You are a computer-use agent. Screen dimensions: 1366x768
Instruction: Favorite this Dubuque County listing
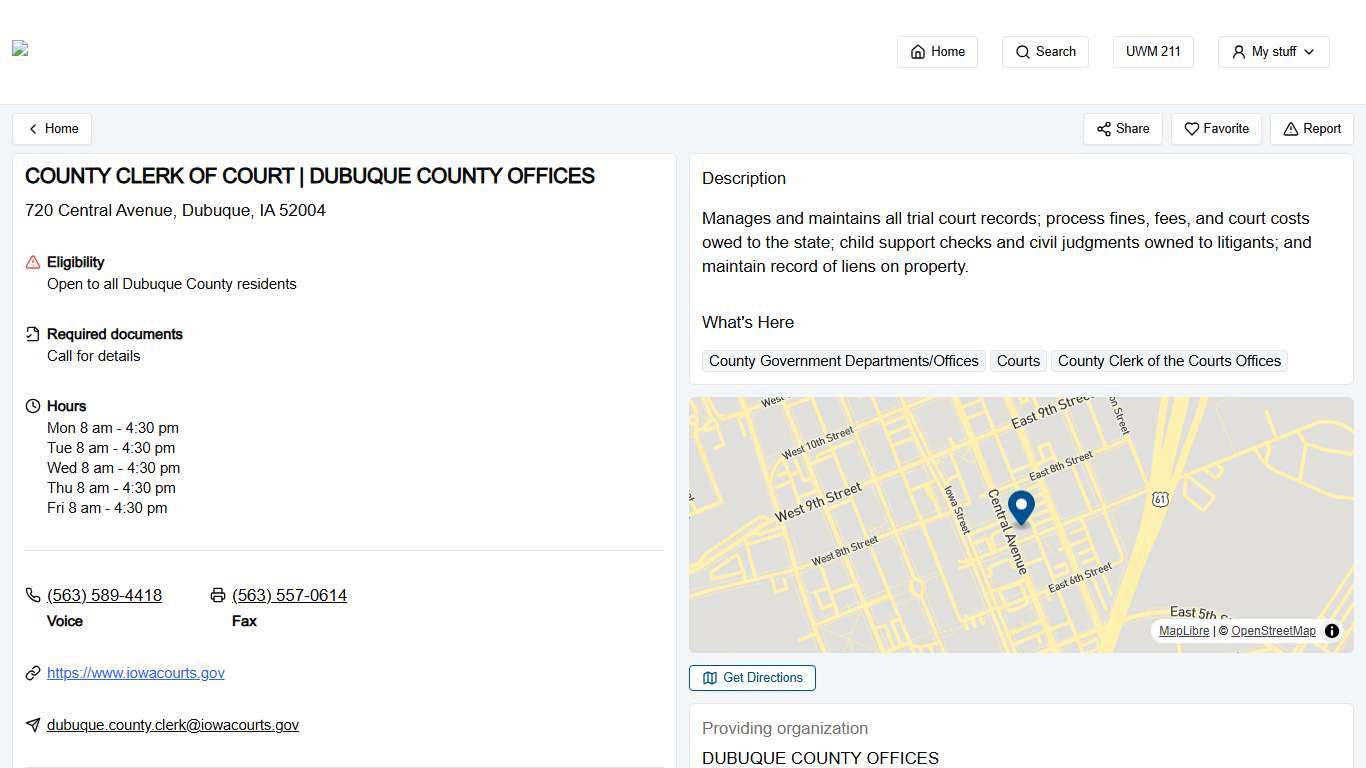click(1215, 128)
